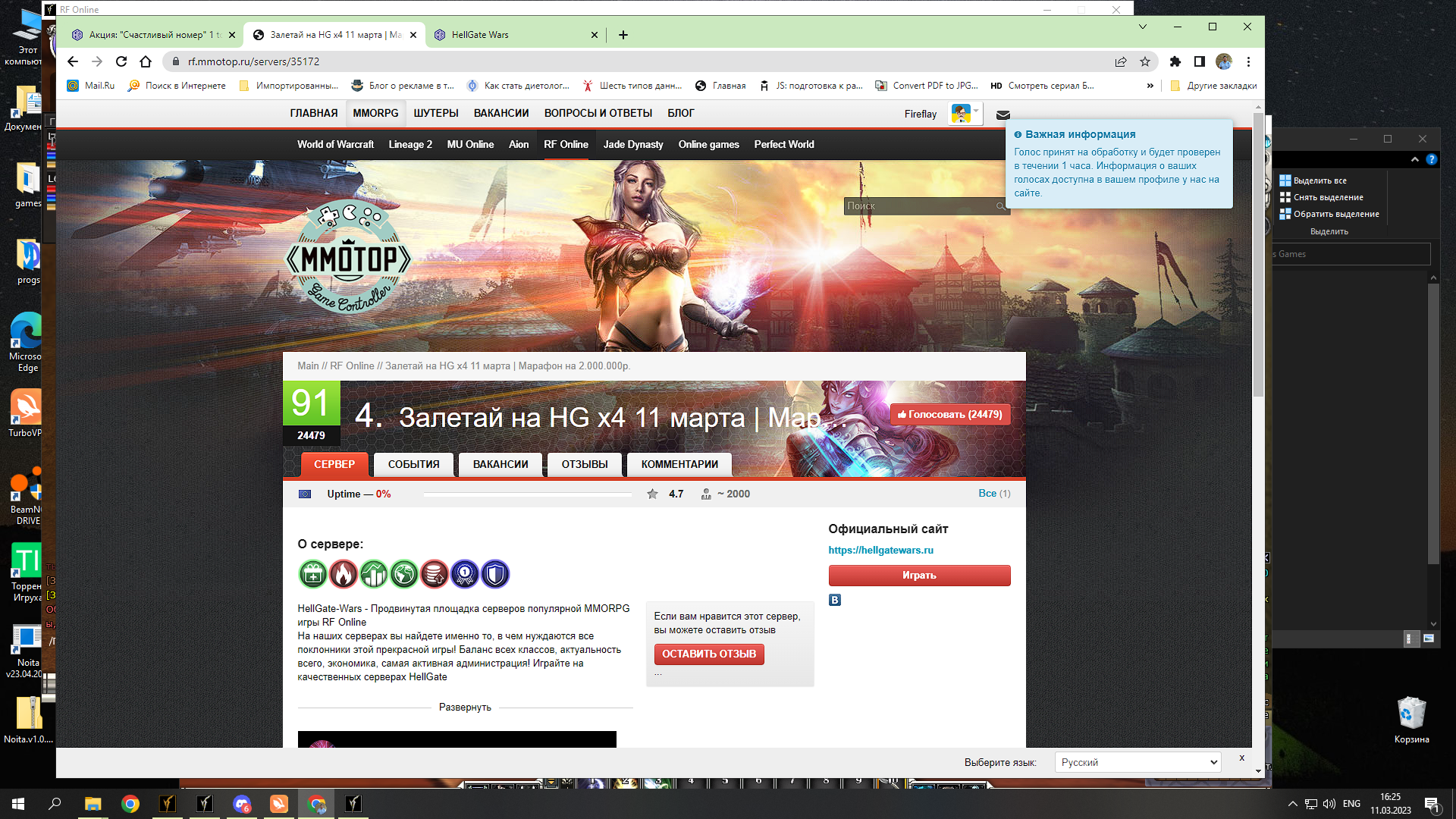Expand the Fireflay avatar dropdown arrow
Screen dimensions: 1456x819
tap(976, 111)
